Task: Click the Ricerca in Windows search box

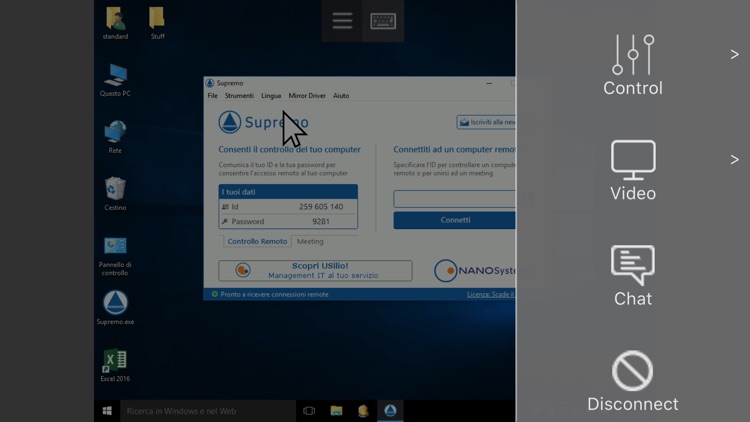Action: click(x=208, y=411)
